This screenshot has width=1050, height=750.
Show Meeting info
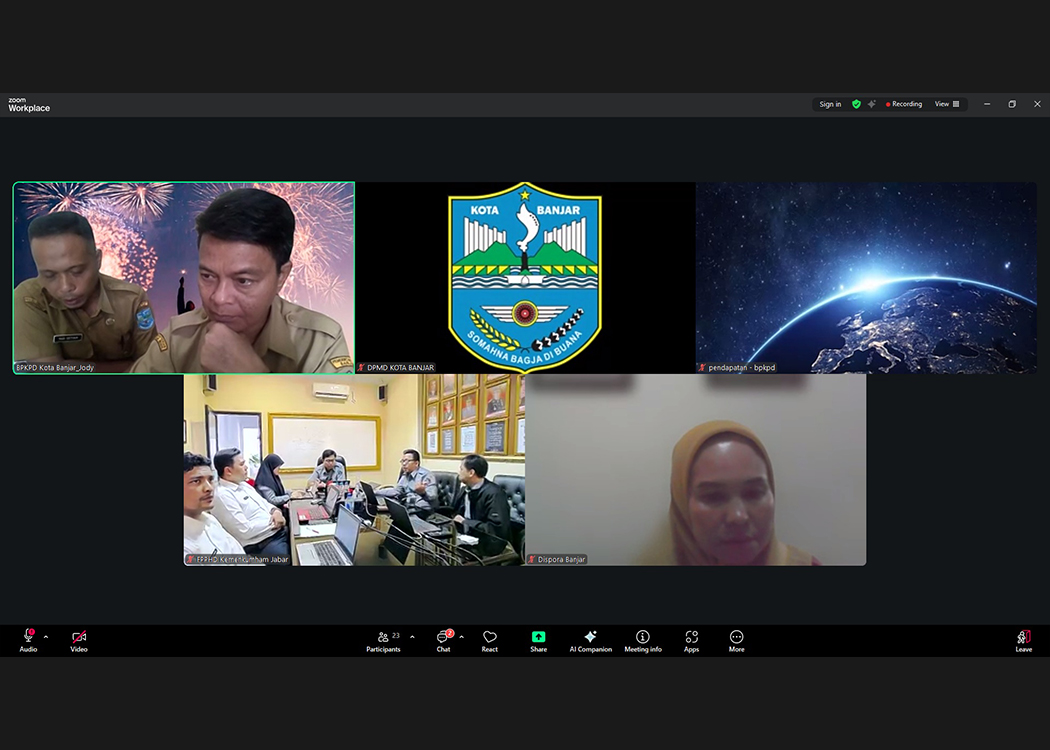[x=643, y=640]
